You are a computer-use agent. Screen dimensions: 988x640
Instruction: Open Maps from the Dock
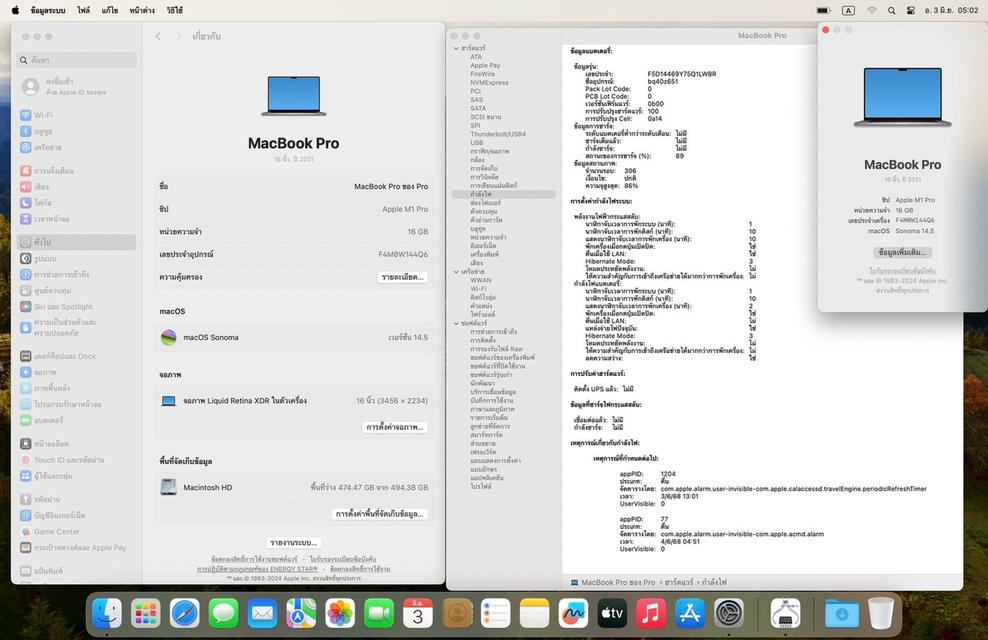pyautogui.click(x=301, y=613)
